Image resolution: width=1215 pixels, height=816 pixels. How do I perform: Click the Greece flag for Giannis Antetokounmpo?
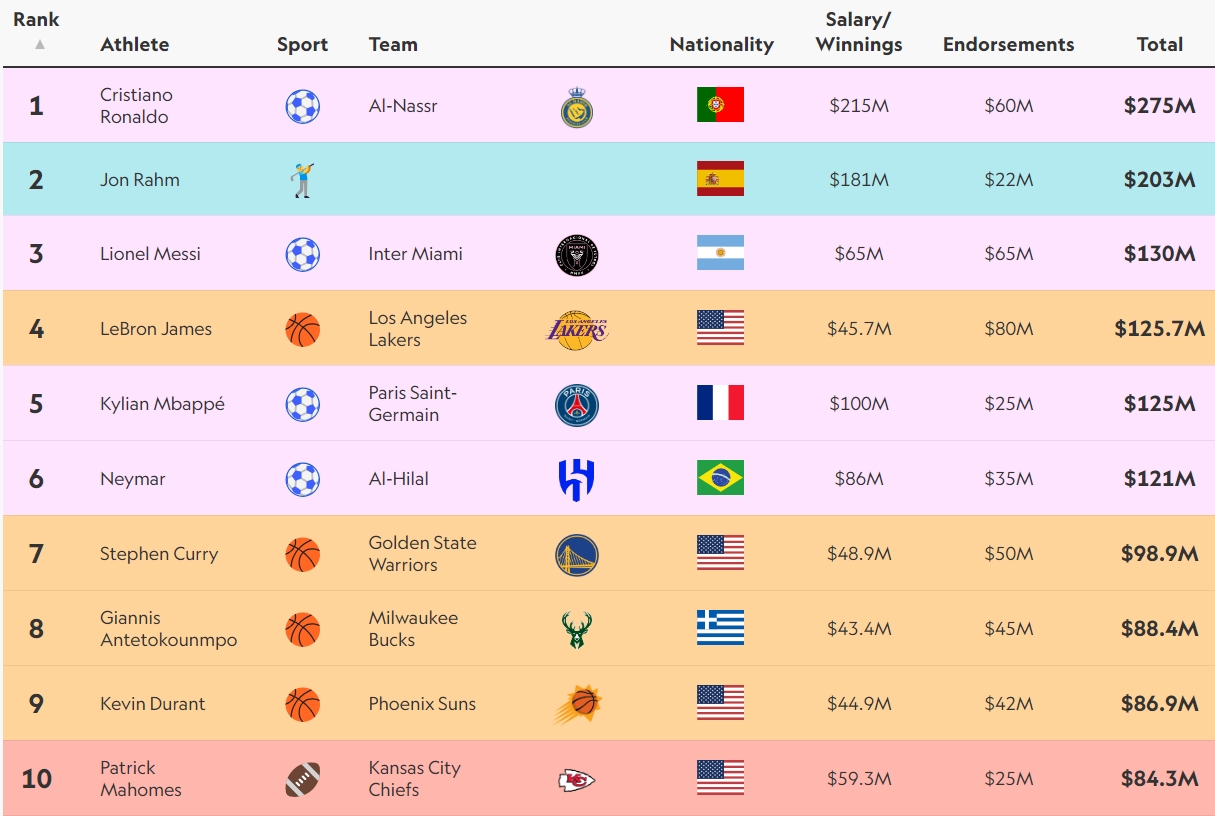pyautogui.click(x=720, y=628)
